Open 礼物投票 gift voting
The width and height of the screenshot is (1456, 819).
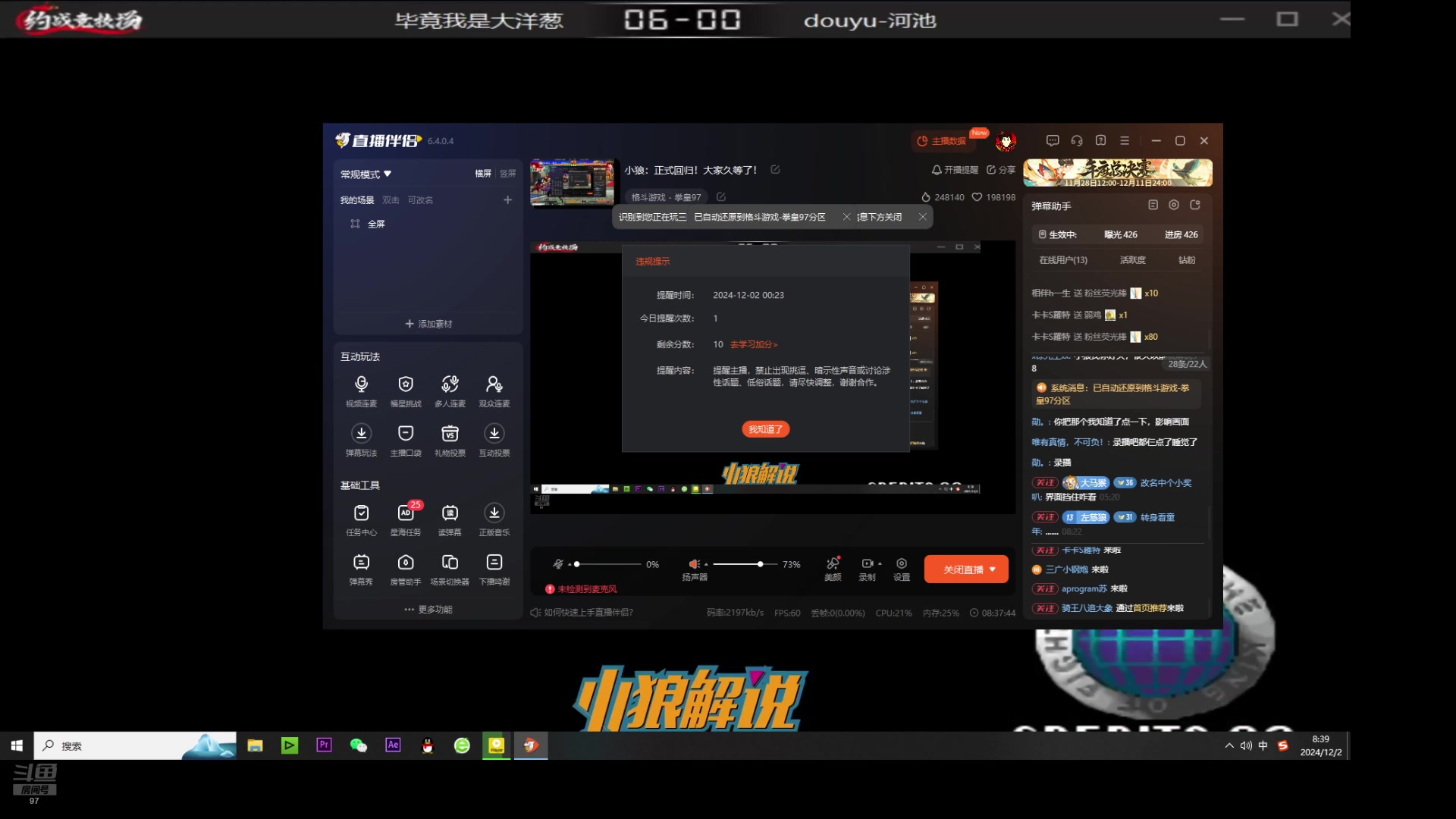450,441
